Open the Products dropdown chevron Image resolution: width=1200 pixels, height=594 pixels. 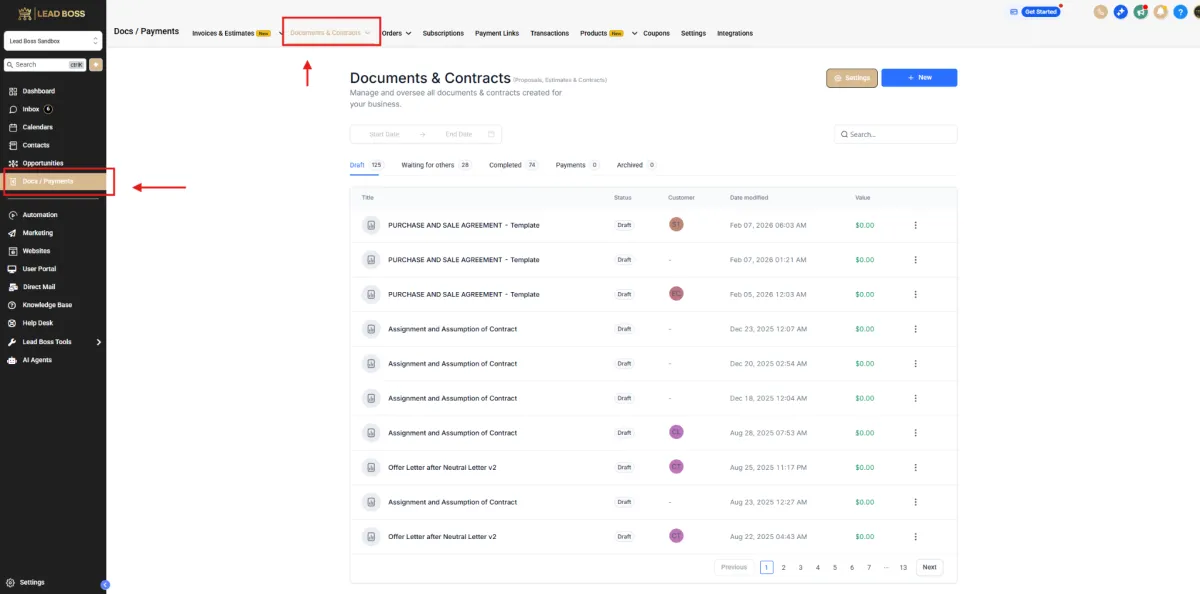click(x=634, y=33)
